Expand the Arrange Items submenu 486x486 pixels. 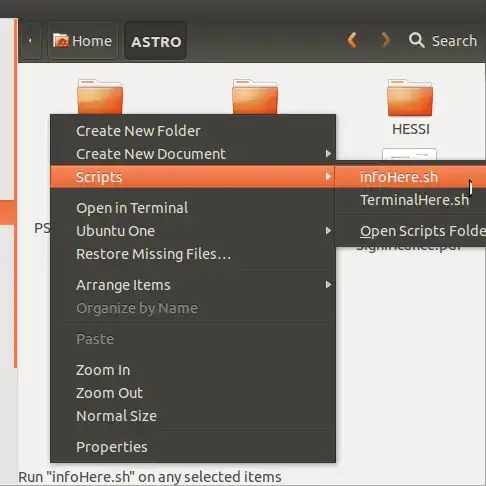[193, 285]
